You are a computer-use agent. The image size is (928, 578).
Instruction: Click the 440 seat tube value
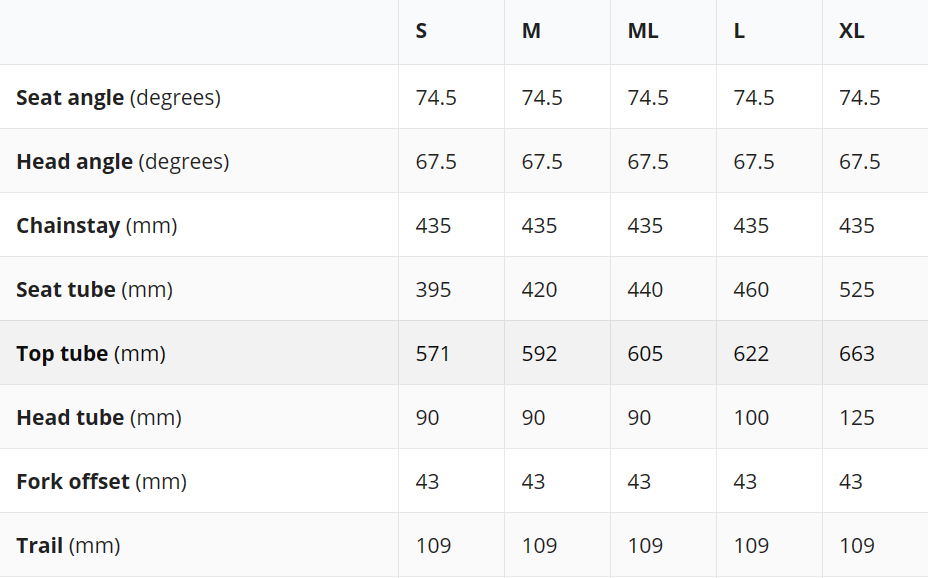coord(645,290)
